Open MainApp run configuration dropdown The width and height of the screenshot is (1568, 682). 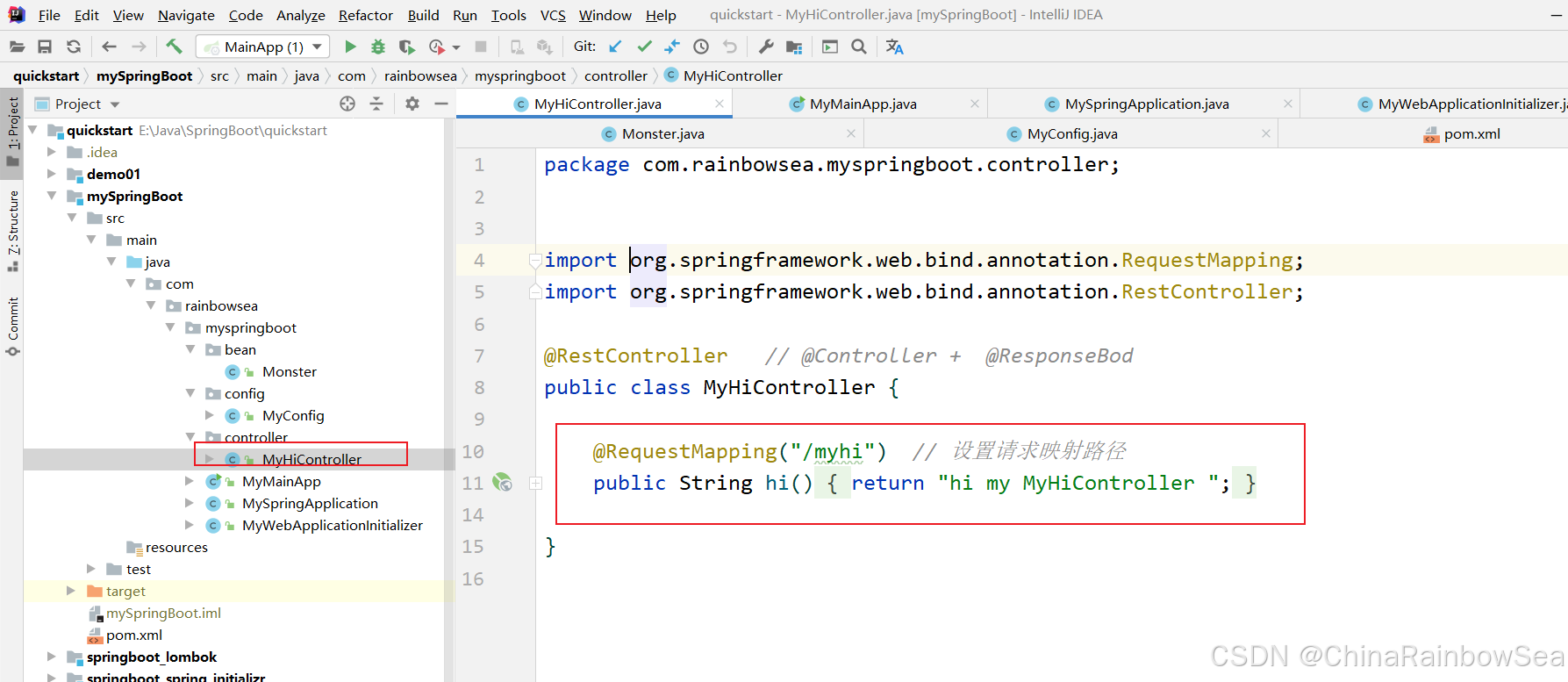(263, 47)
